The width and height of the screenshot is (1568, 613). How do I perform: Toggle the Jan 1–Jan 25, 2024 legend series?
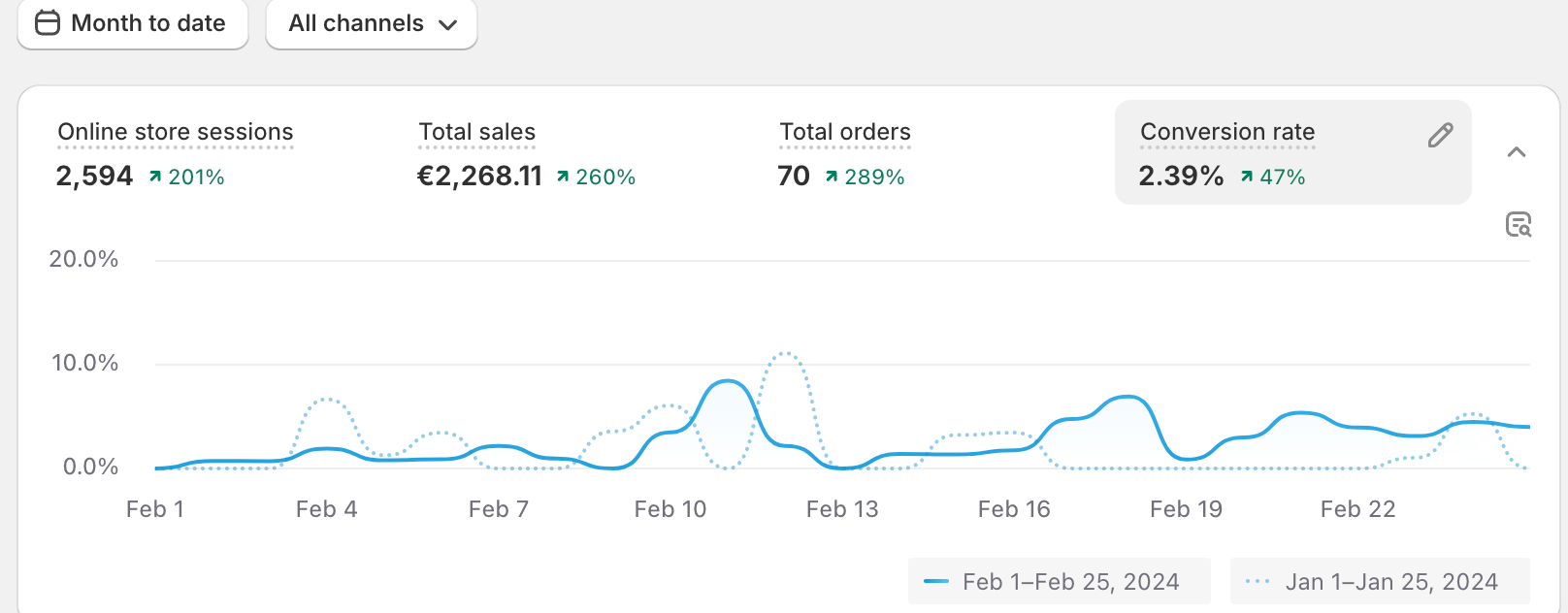(x=1380, y=582)
